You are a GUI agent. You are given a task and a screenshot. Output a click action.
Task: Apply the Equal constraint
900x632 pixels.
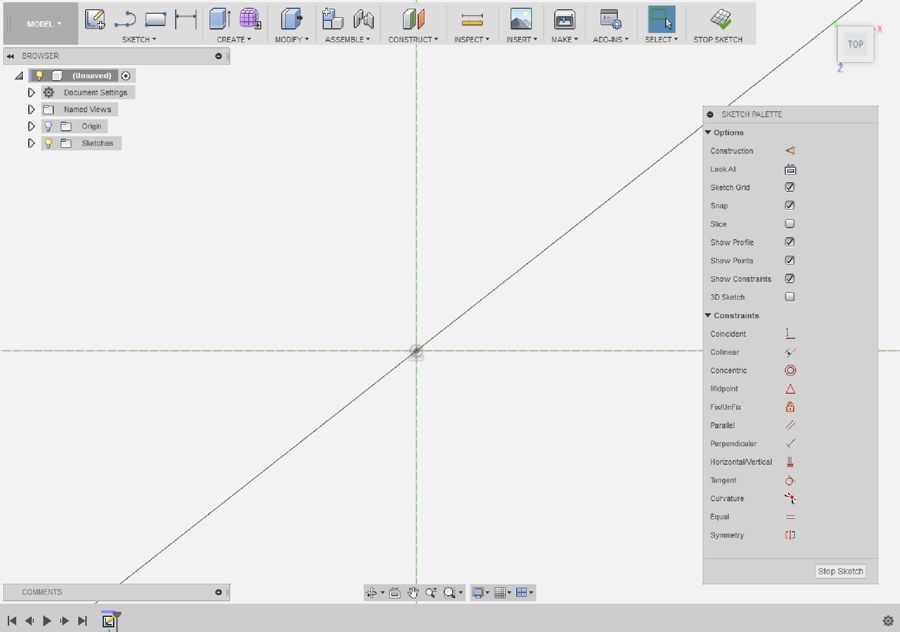tap(790, 517)
